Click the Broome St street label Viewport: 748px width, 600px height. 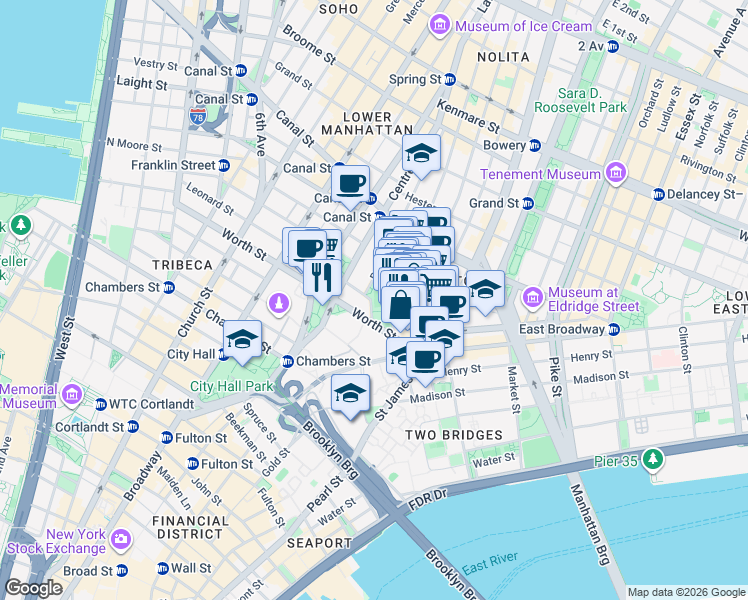(x=309, y=45)
